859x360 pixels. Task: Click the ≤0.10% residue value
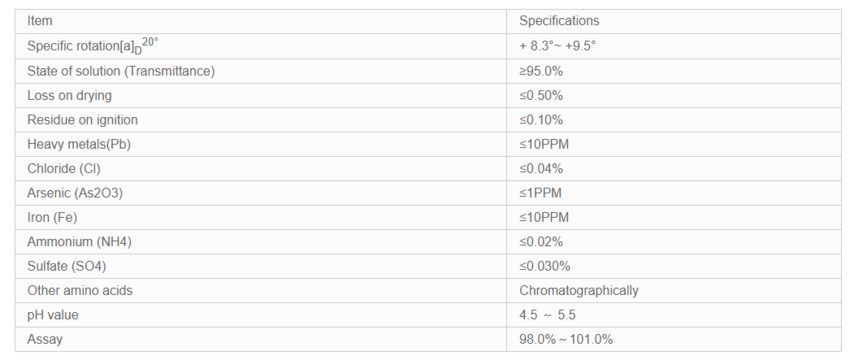[x=541, y=120]
